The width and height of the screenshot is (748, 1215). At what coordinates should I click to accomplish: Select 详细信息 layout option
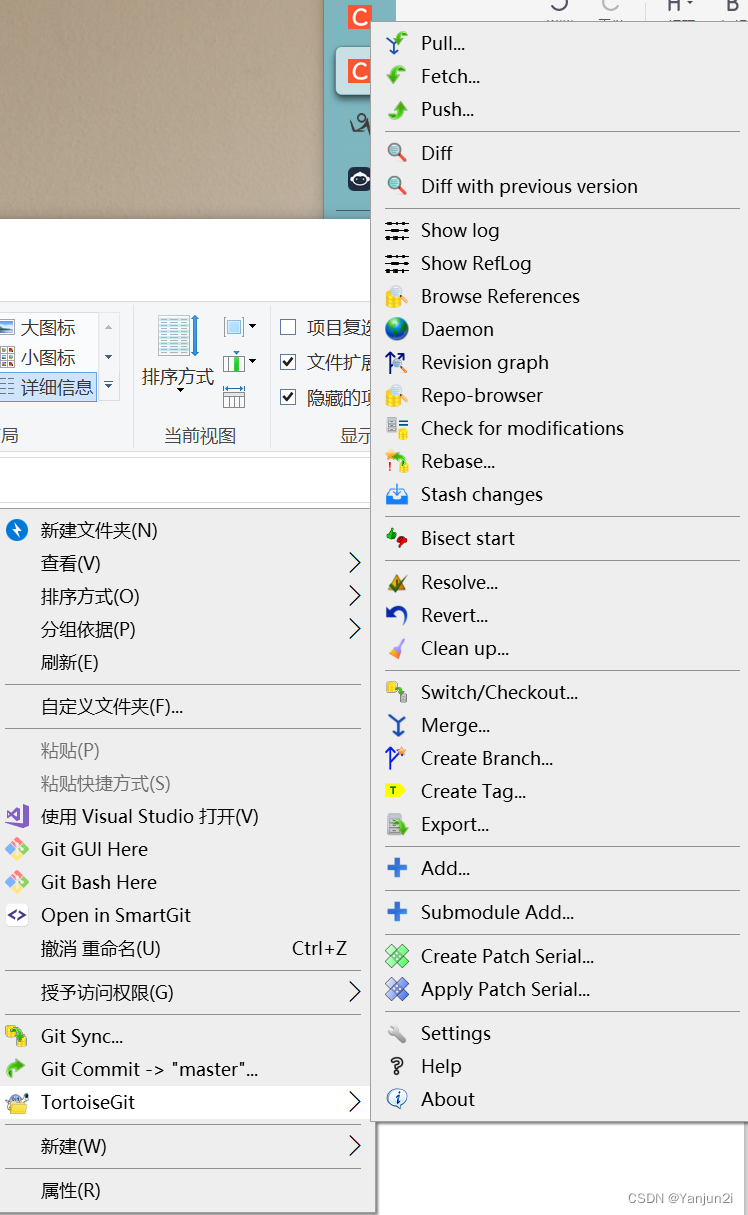point(48,387)
